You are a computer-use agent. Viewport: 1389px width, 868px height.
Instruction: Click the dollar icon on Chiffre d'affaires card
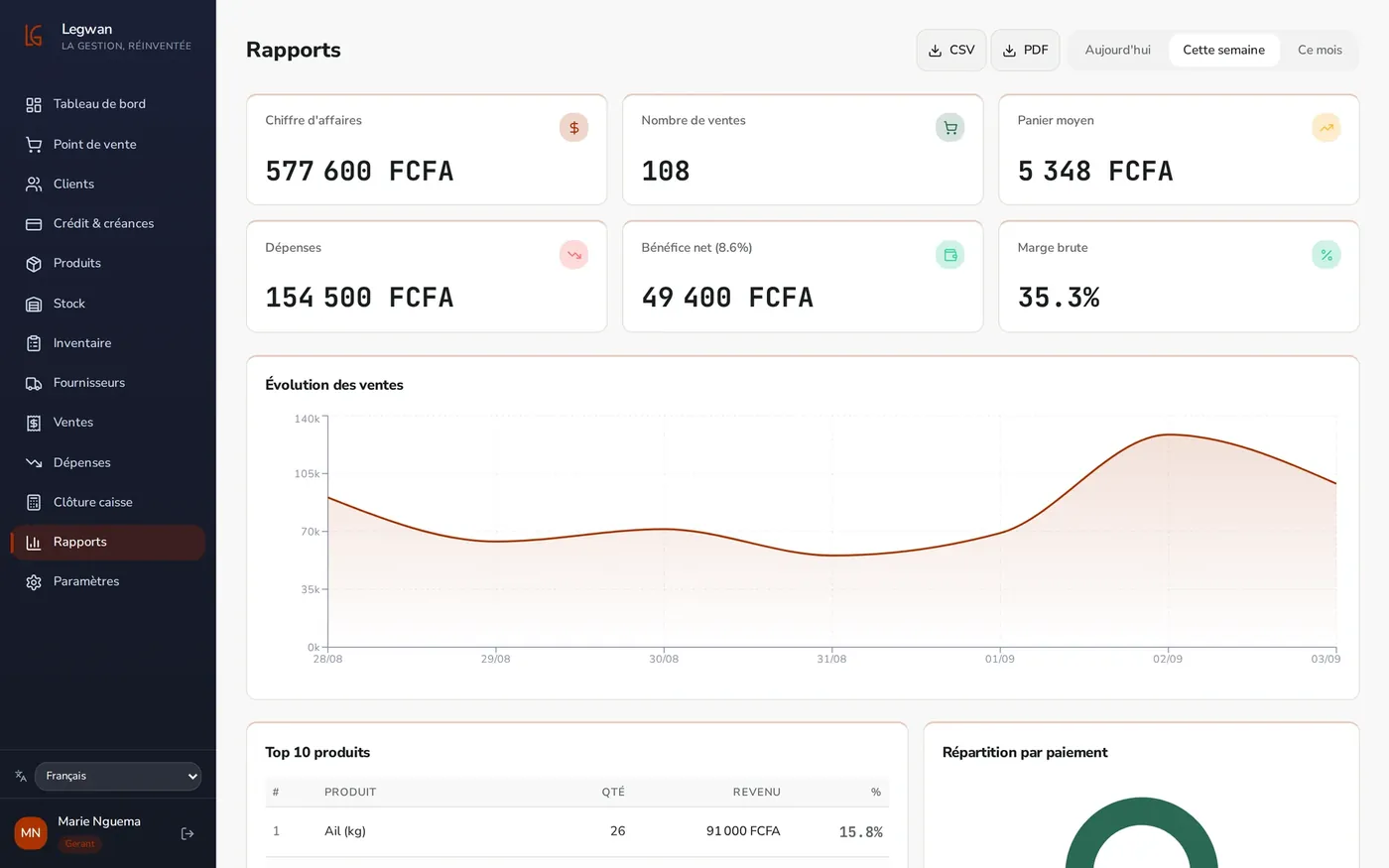point(573,127)
